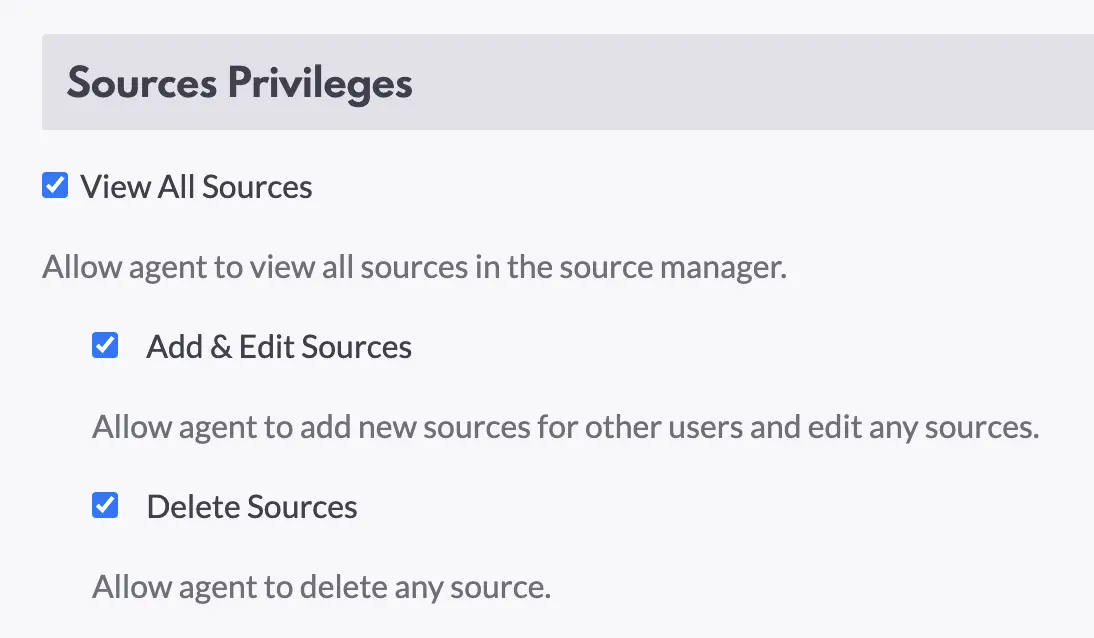Click the "Allow agent to delete any source" text
This screenshot has width=1094, height=638.
321,586
